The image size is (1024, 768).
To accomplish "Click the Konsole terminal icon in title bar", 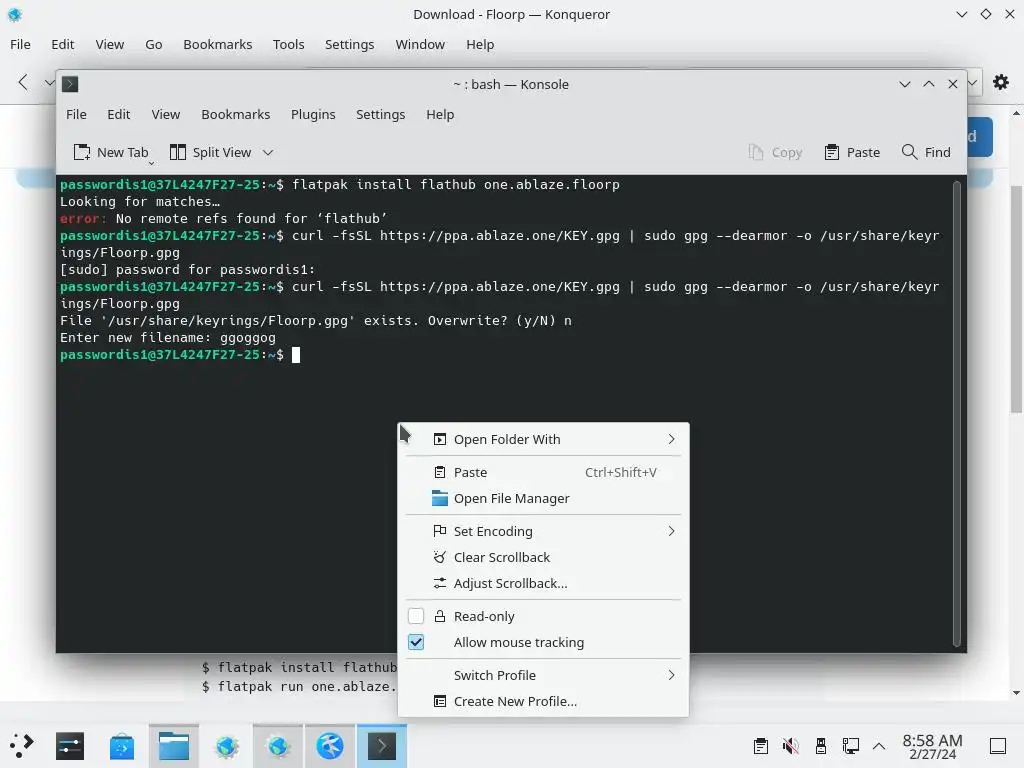I will pos(70,84).
